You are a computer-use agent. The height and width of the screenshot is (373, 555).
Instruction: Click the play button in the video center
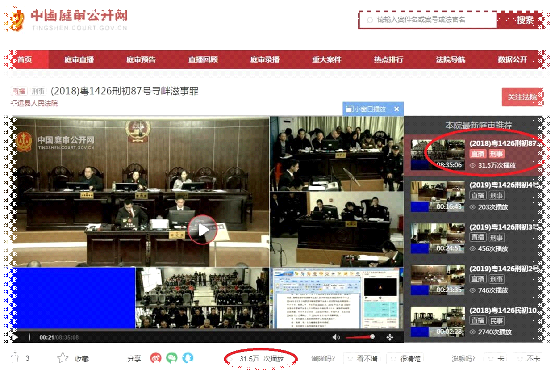202,229
